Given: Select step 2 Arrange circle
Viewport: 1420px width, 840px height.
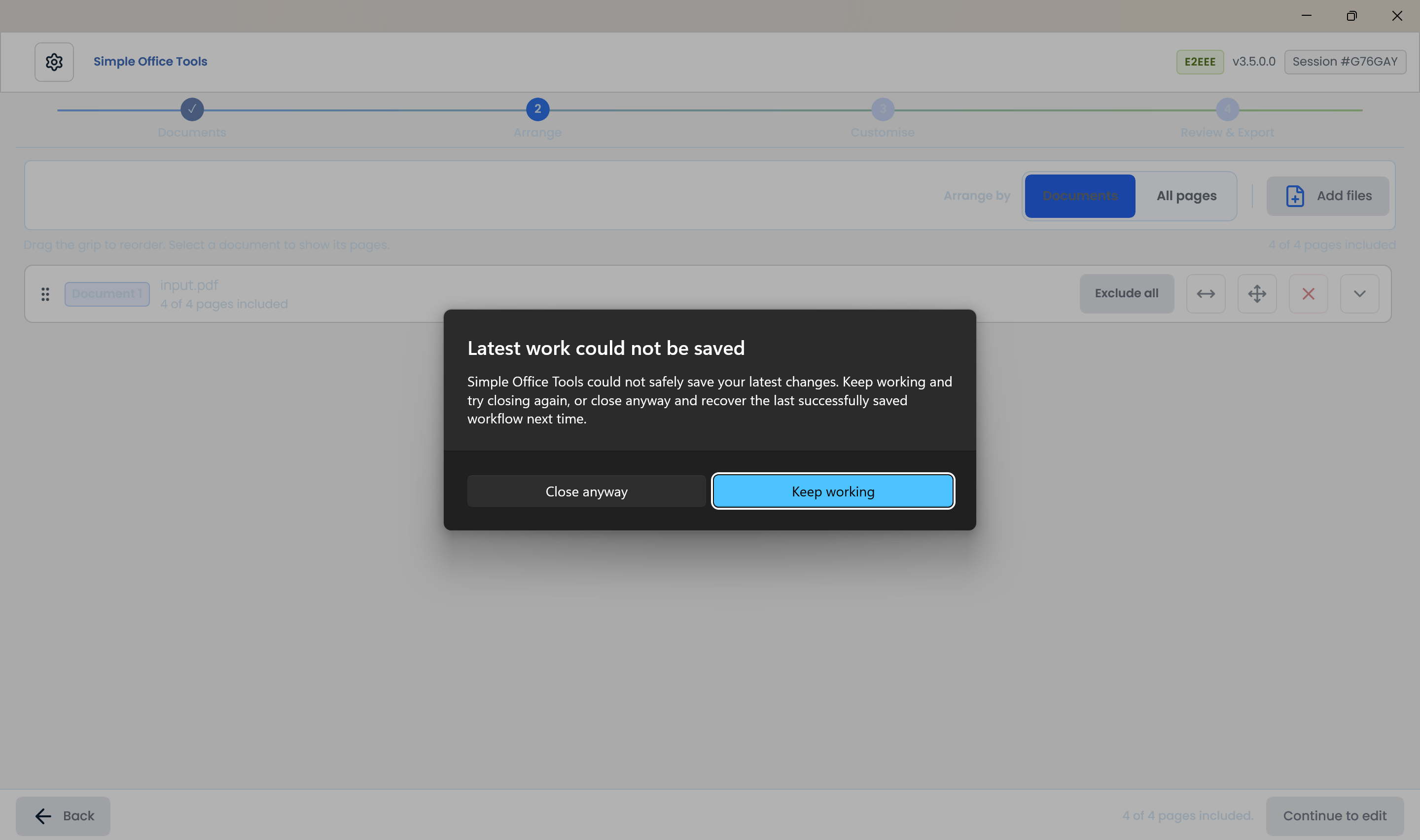Looking at the screenshot, I should [537, 109].
